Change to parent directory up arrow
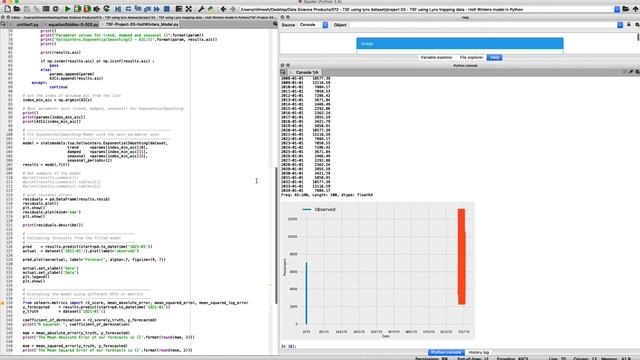This screenshot has width=640, height=360. [x=635, y=9]
